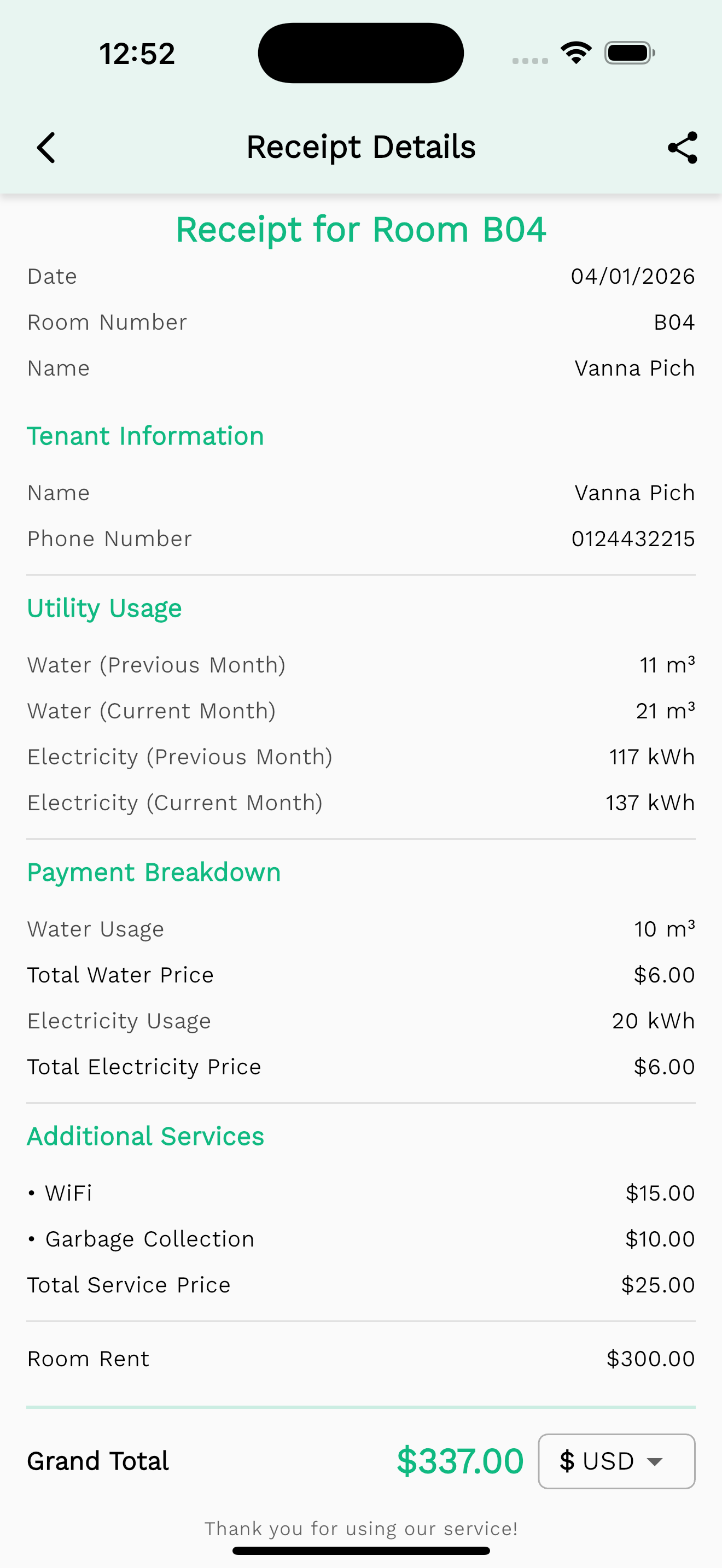This screenshot has height=1568, width=722.
Task: Tap the Payment Breakdown section header
Action: pos(154,872)
